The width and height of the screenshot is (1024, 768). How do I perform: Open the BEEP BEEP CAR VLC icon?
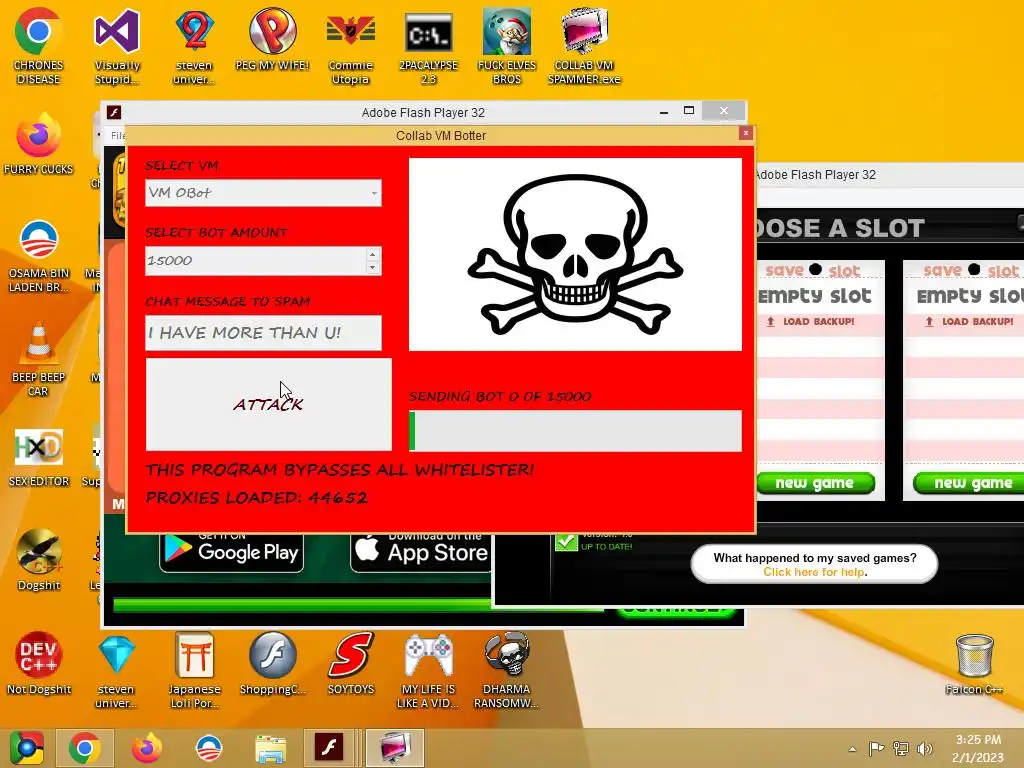click(38, 359)
